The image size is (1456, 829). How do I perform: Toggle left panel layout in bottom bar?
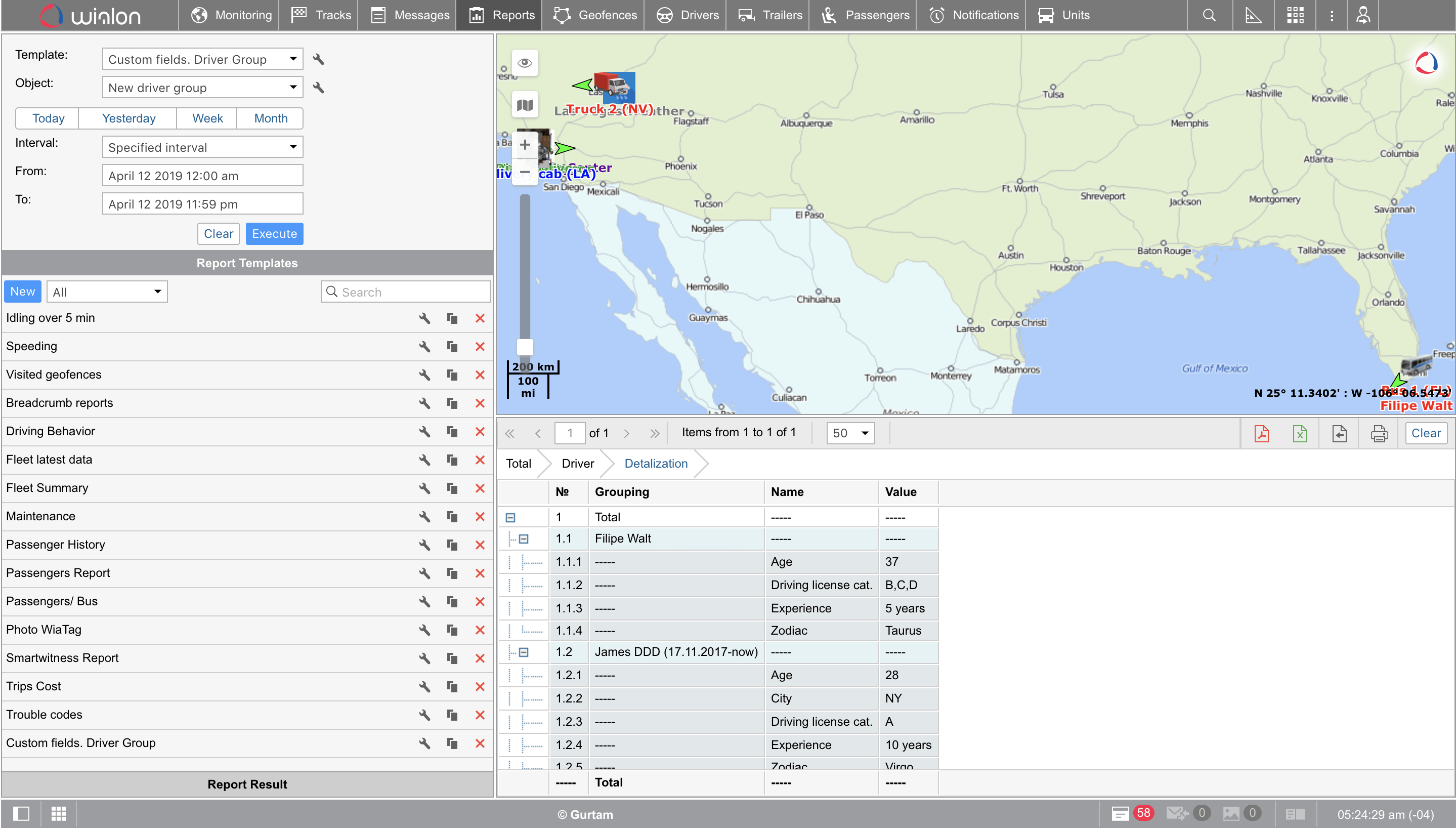[x=21, y=814]
